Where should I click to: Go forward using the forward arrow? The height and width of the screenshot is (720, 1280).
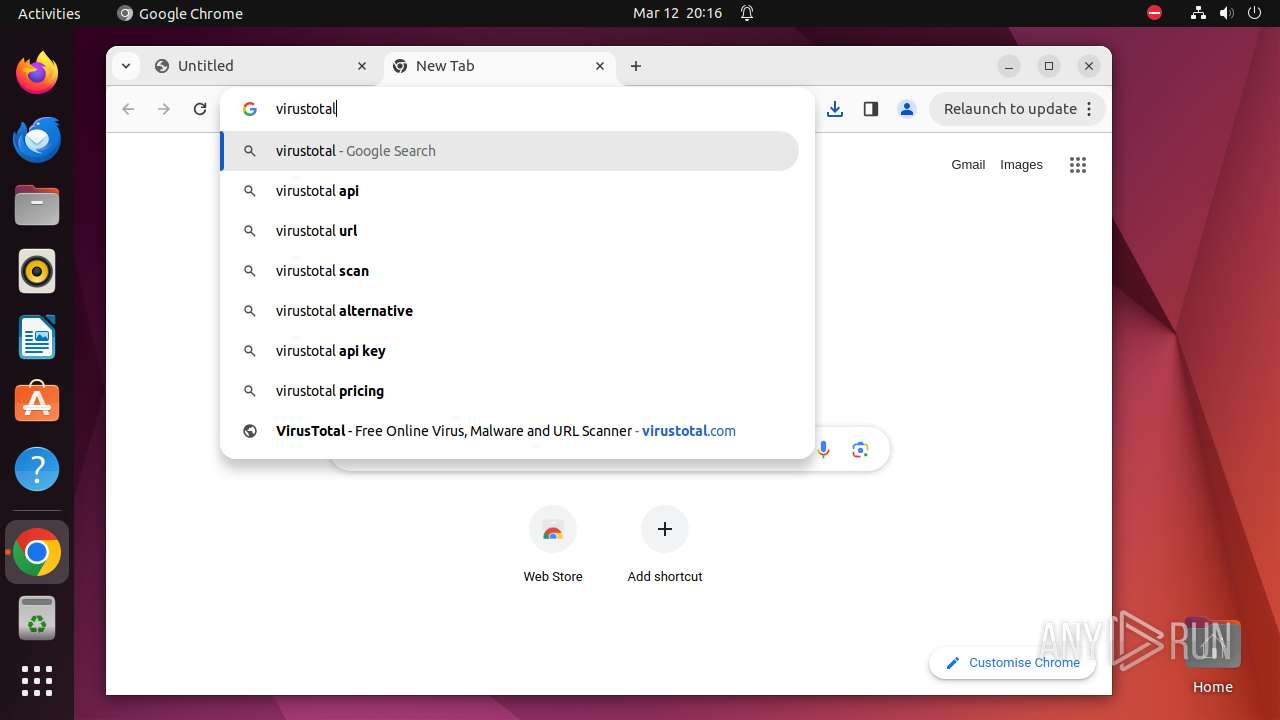[164, 109]
